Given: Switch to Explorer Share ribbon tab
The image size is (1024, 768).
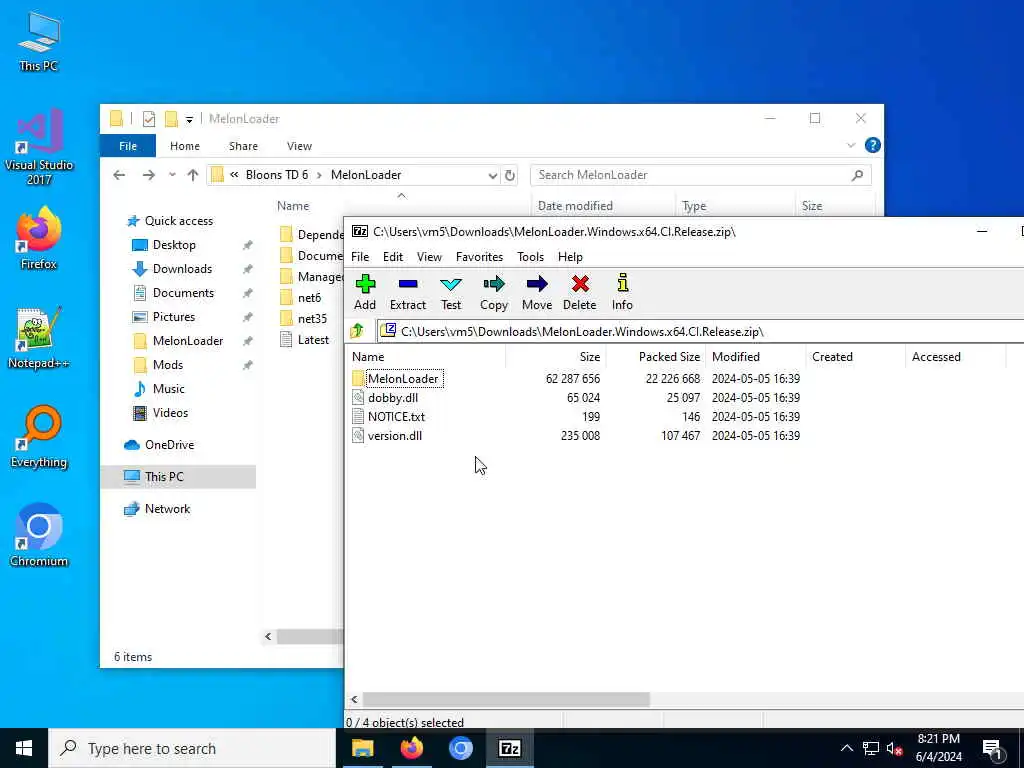Looking at the screenshot, I should (x=243, y=146).
